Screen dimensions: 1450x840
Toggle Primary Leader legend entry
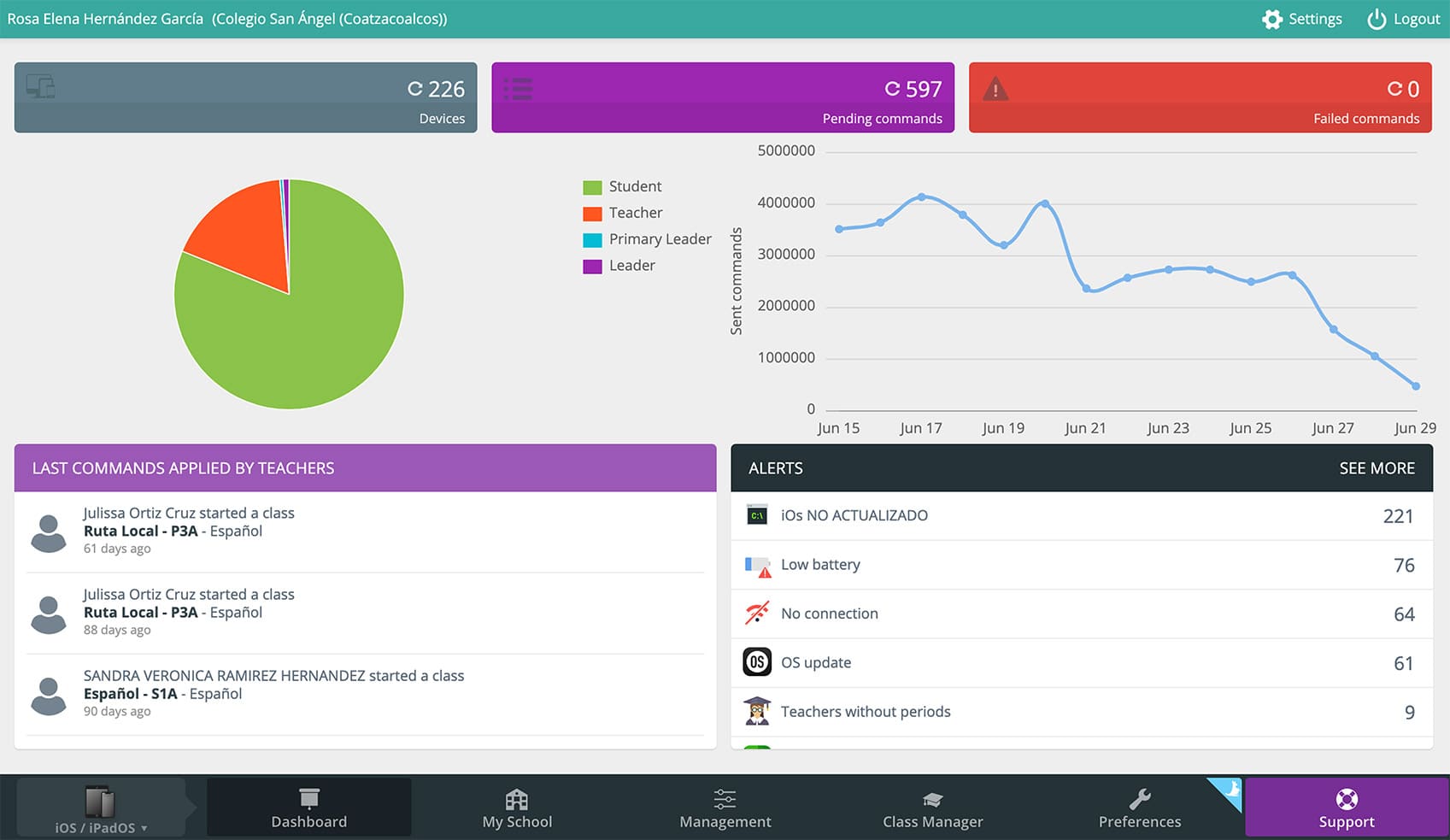(647, 239)
